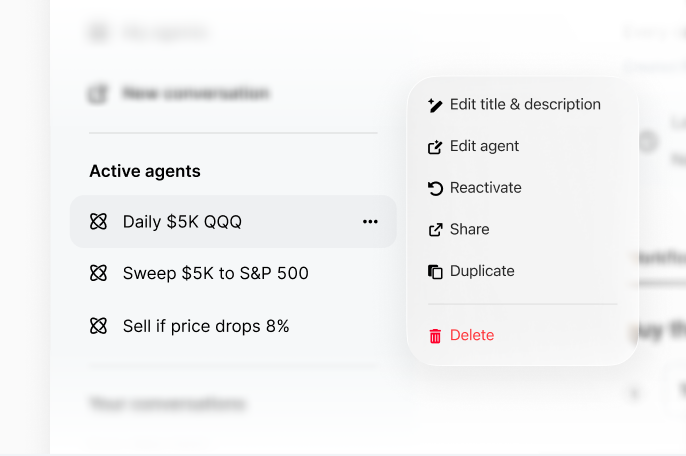Click the Duplicate copy icon
This screenshot has height=456, width=686.
[x=435, y=272]
